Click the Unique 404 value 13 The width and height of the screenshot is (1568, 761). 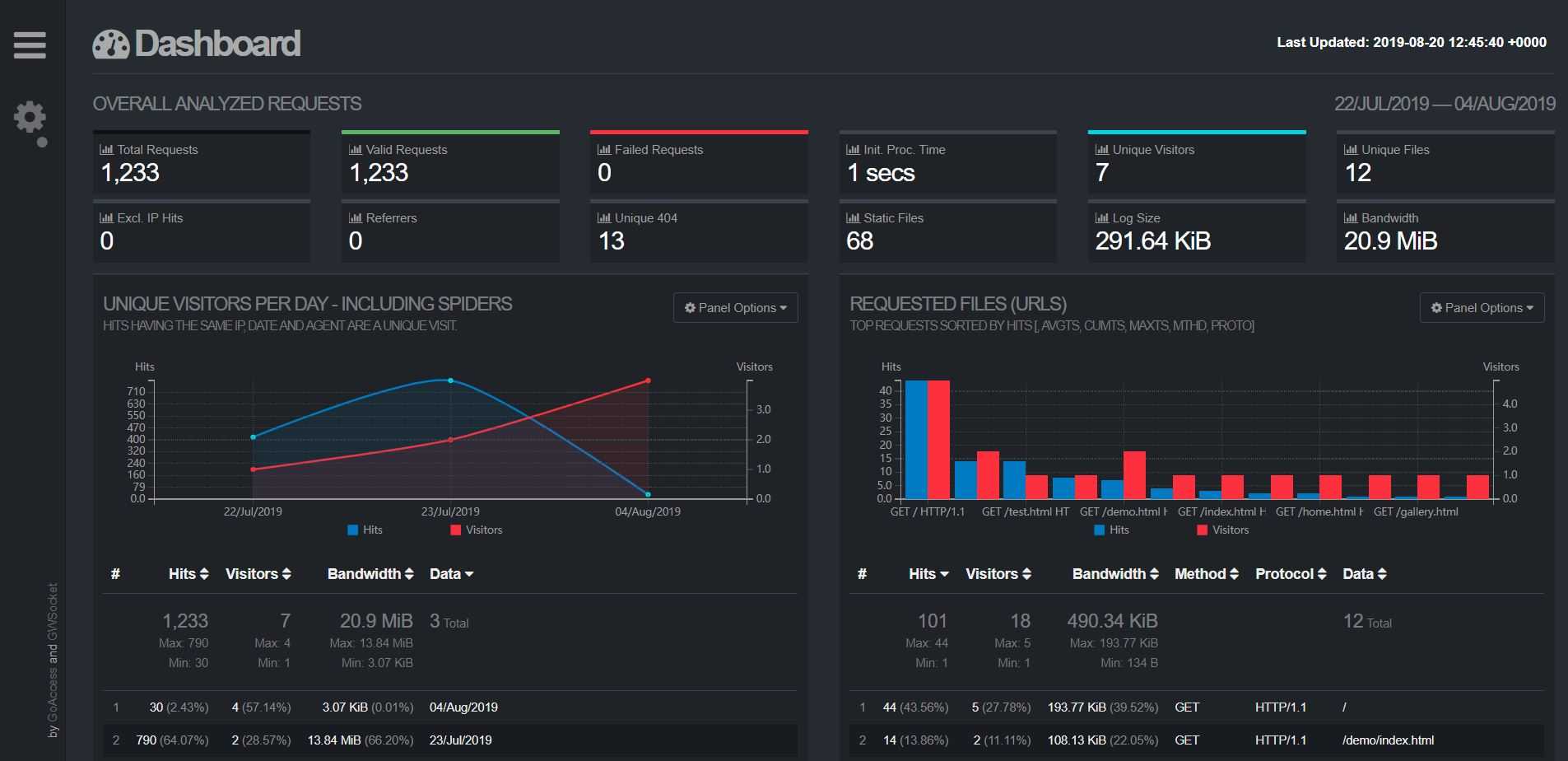[x=611, y=241]
